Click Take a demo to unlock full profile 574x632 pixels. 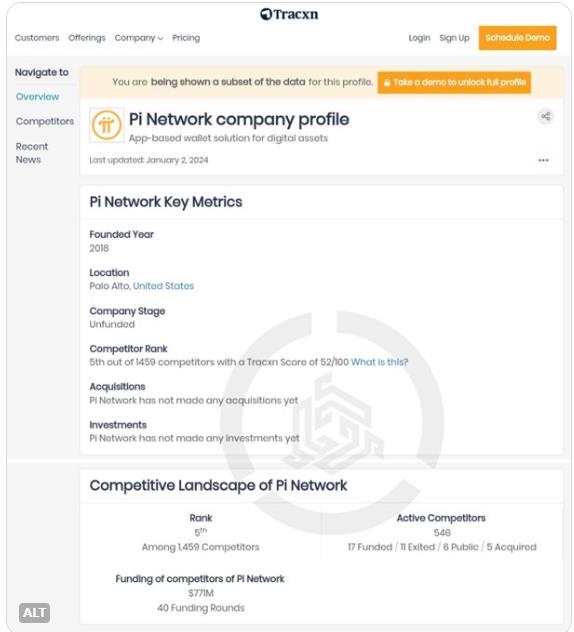click(x=454, y=82)
